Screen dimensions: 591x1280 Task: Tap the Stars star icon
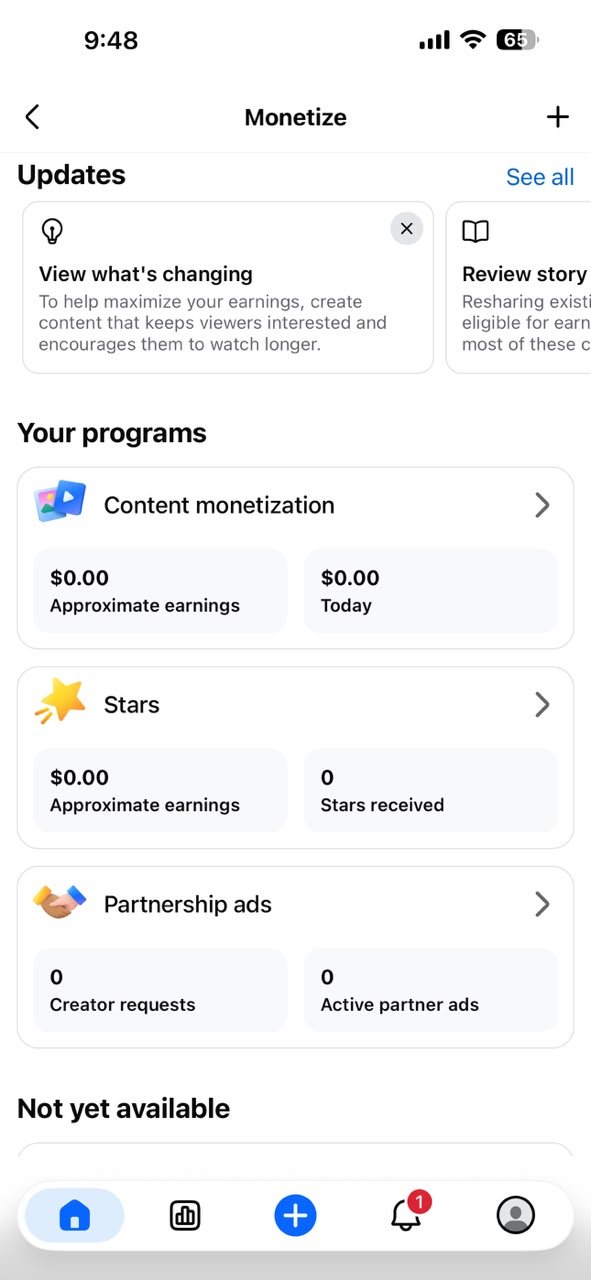coord(60,701)
